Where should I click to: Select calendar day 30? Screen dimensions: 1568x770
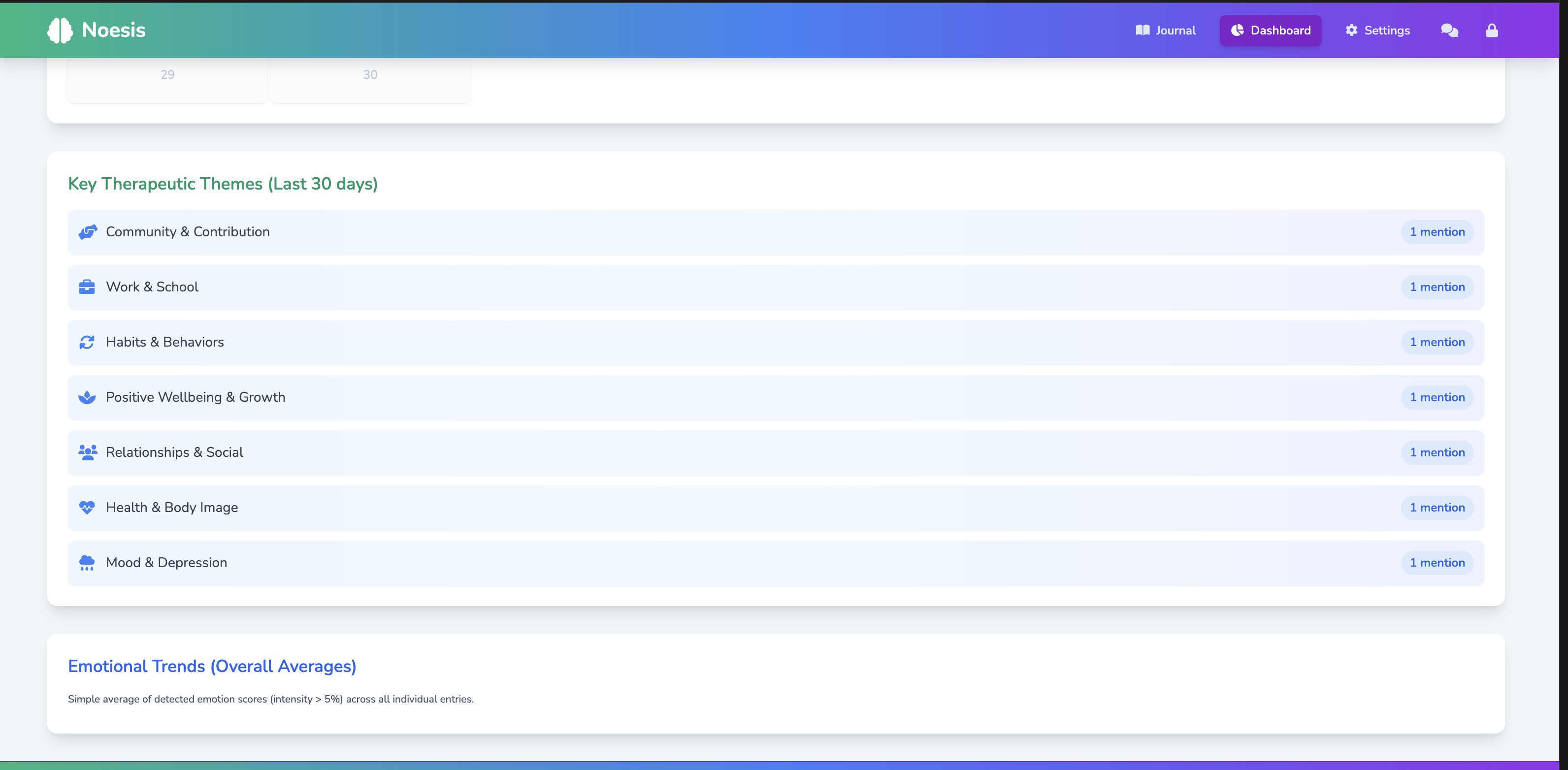pyautogui.click(x=370, y=75)
